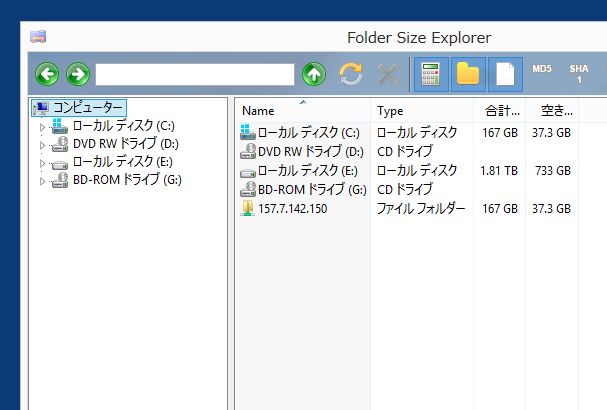Select the MD5 checksum option
The height and width of the screenshot is (410, 607).
542,69
